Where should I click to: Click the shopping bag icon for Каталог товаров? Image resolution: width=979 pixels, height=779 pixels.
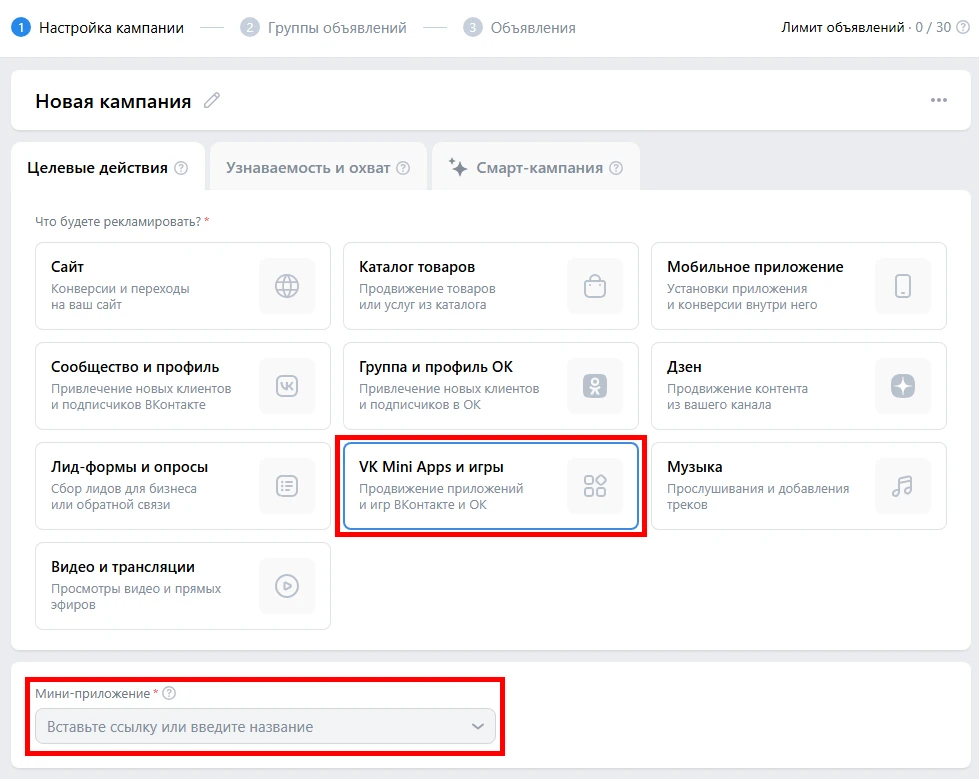595,286
